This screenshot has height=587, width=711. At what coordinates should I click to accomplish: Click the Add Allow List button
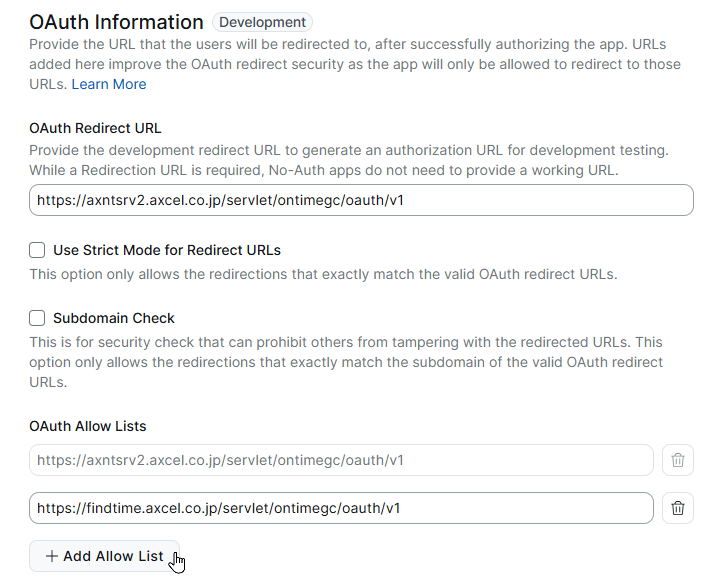point(105,556)
